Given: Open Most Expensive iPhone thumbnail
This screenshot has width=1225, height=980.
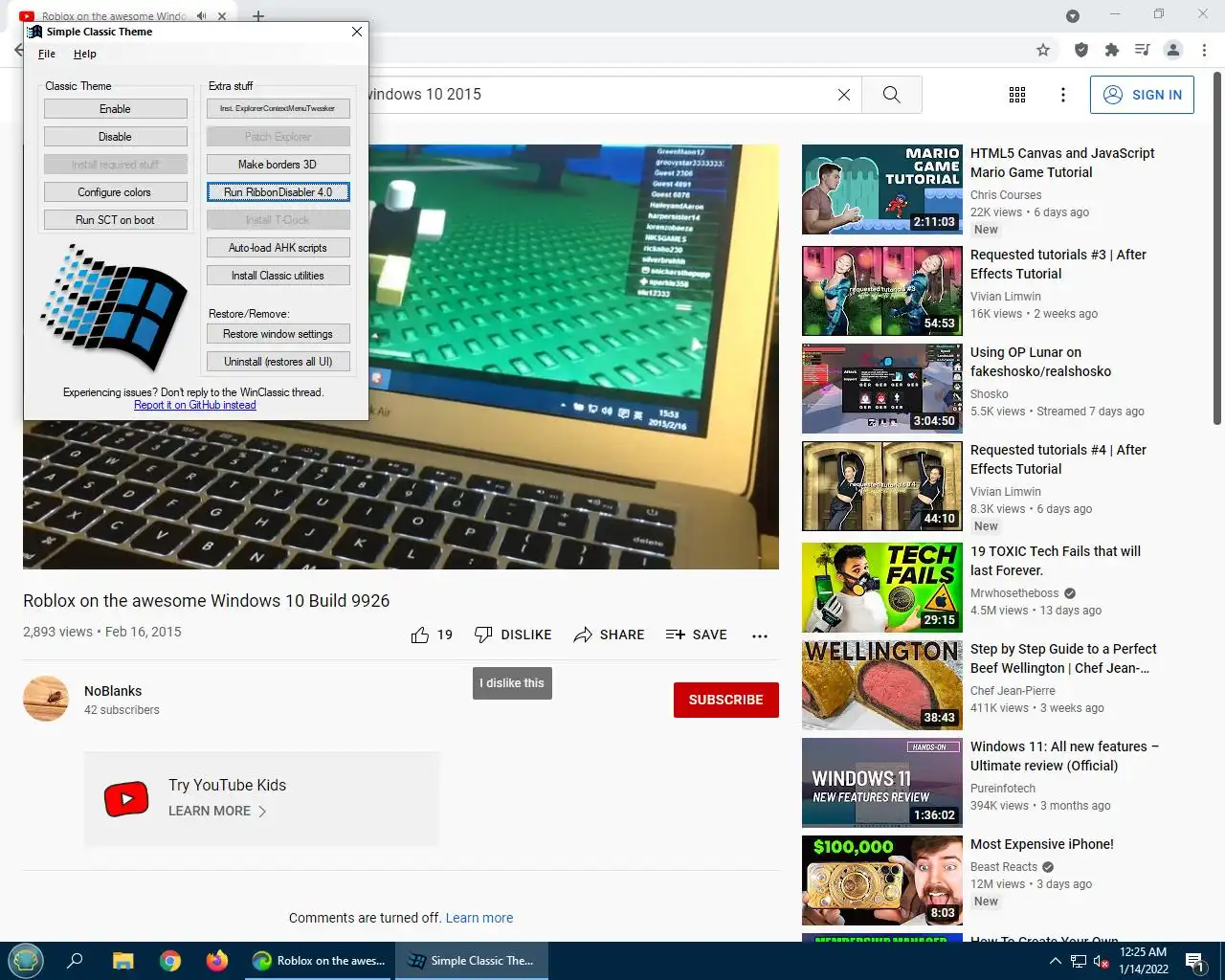Looking at the screenshot, I should 882,880.
